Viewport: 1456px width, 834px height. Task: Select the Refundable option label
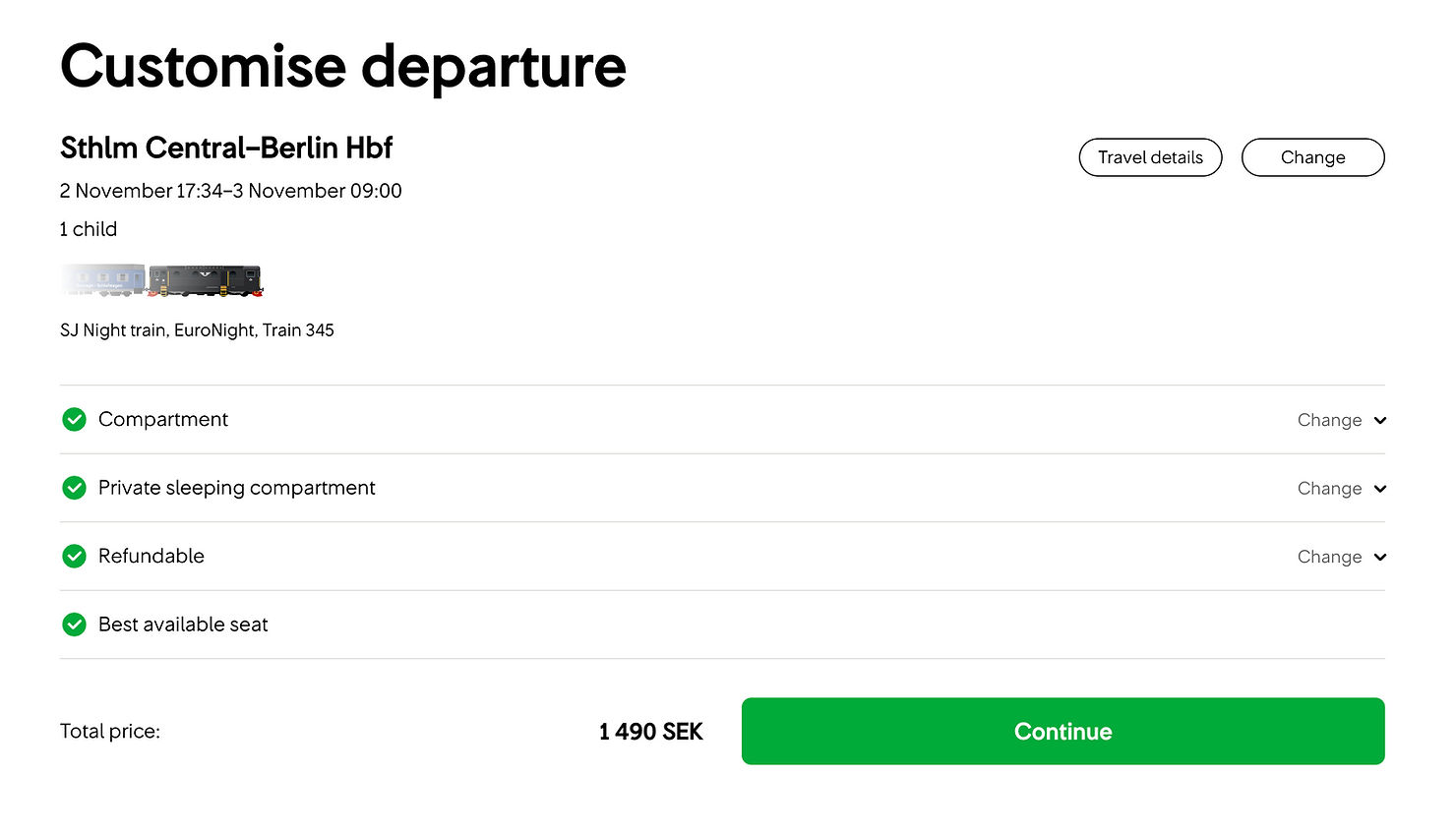[152, 557]
